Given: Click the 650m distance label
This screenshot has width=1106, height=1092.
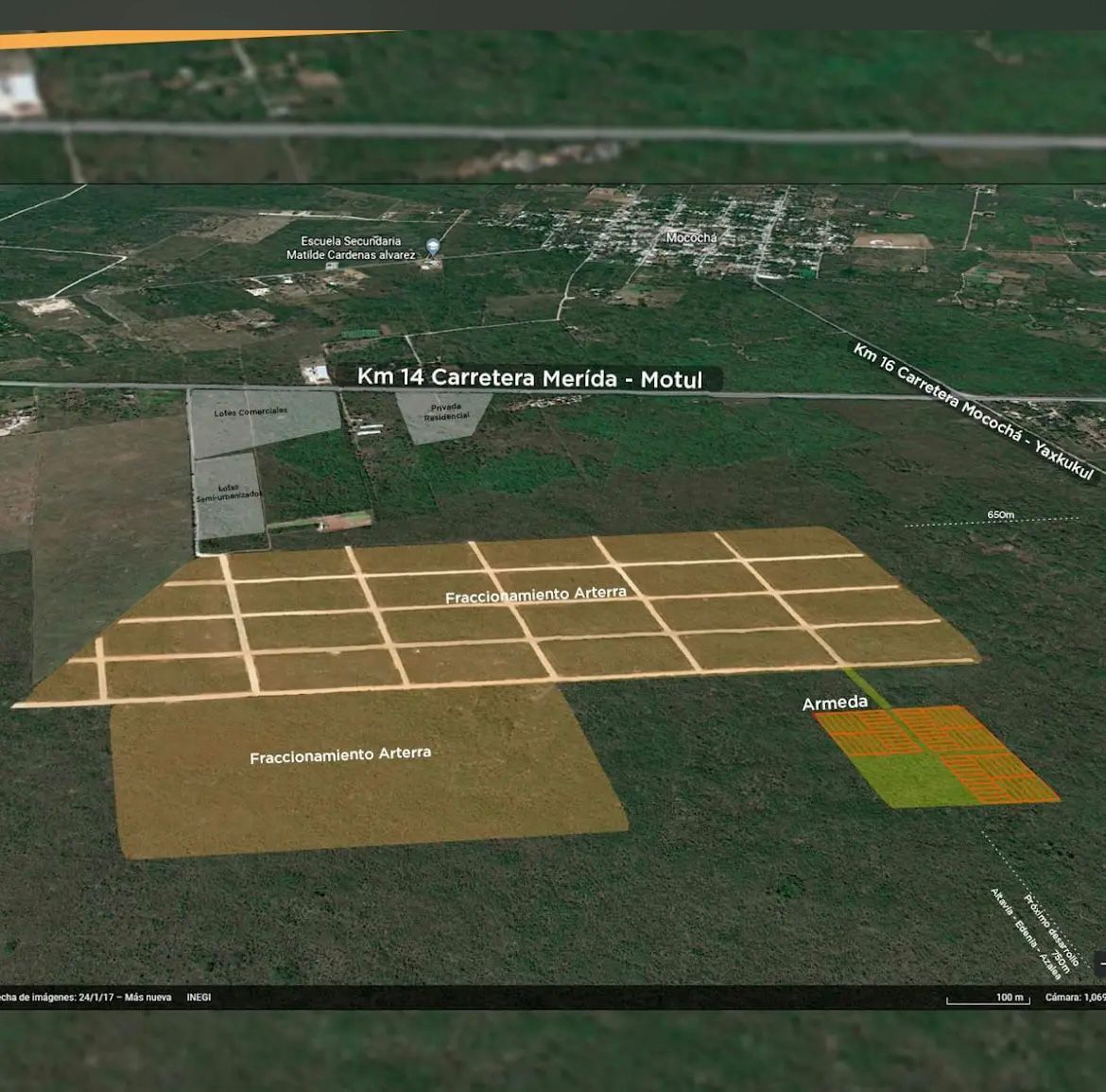Looking at the screenshot, I should pos(1000,515).
